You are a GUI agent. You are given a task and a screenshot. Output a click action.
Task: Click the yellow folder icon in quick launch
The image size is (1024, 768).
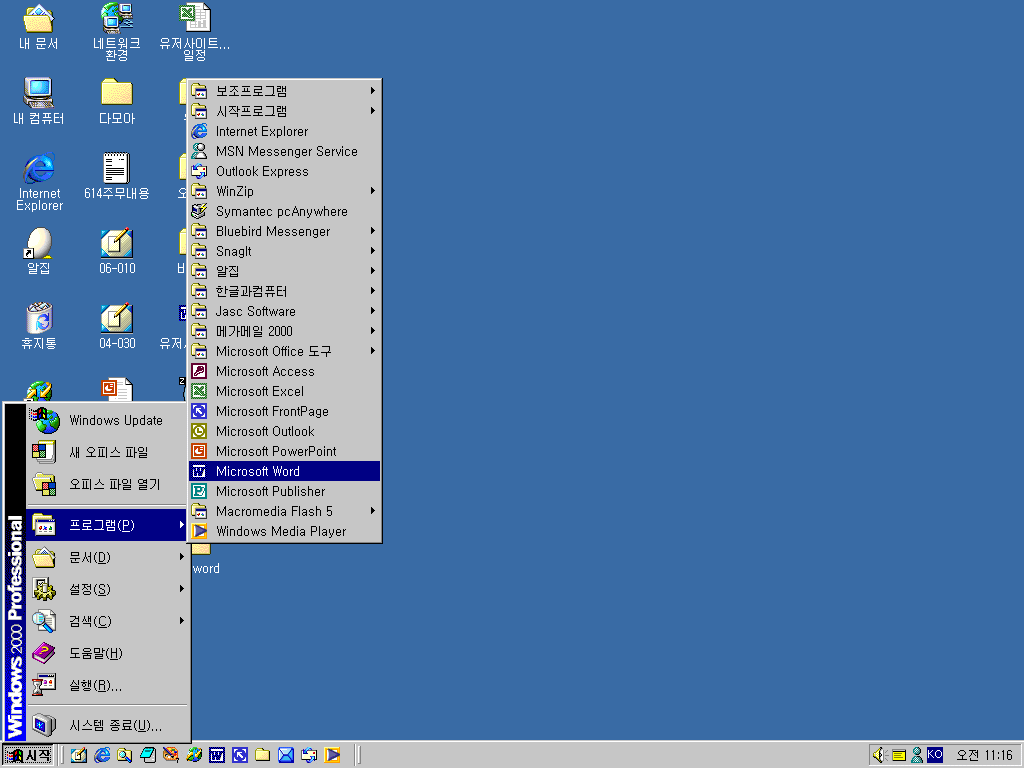pos(263,755)
